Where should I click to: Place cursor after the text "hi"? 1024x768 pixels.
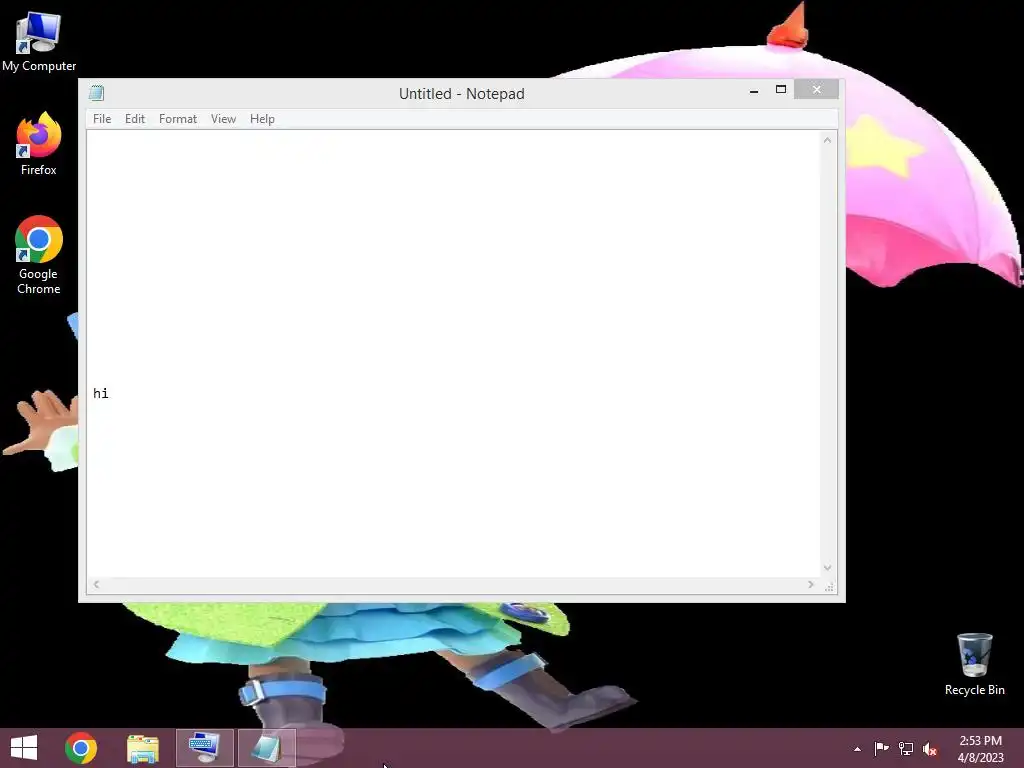[x=110, y=393]
